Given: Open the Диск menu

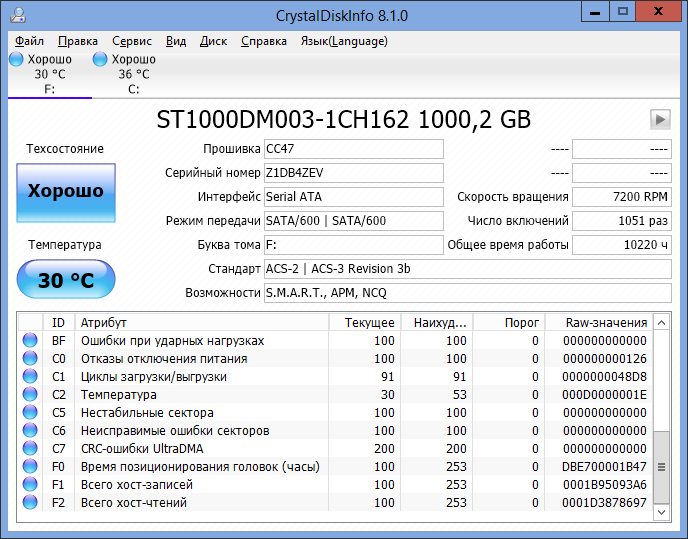Looking at the screenshot, I should [x=213, y=41].
